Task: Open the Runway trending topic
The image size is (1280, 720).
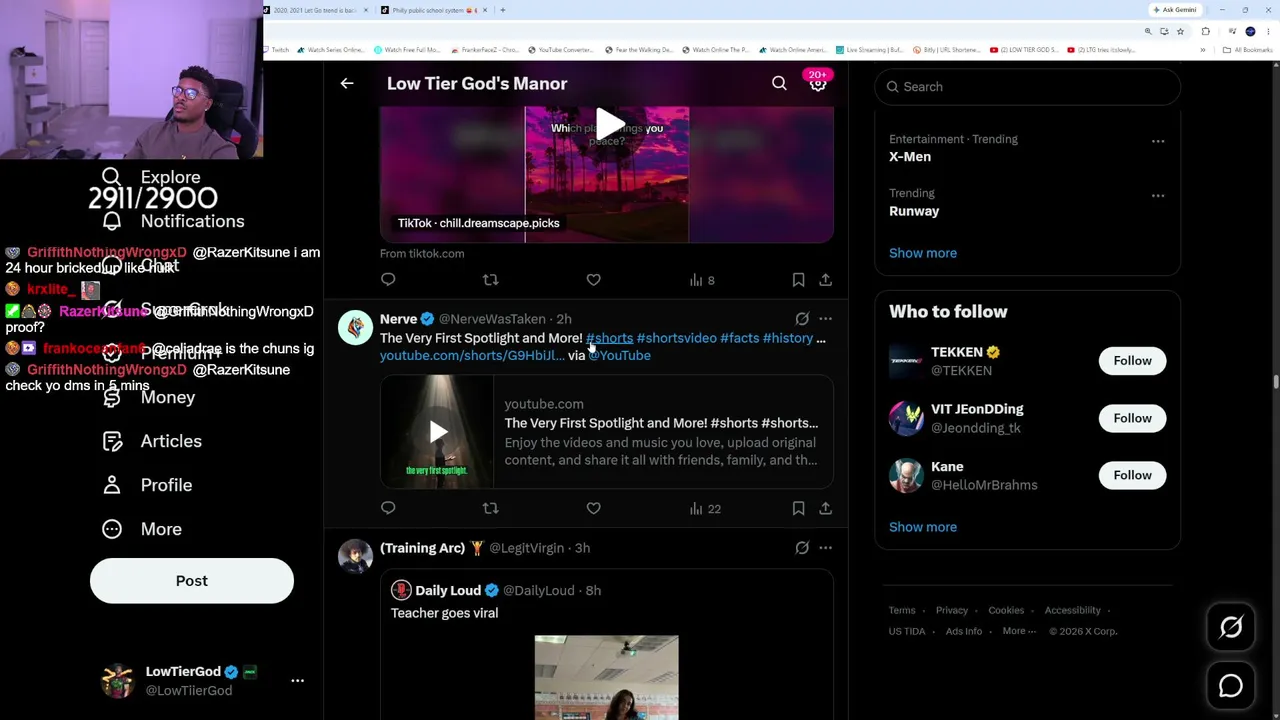Action: point(914,211)
